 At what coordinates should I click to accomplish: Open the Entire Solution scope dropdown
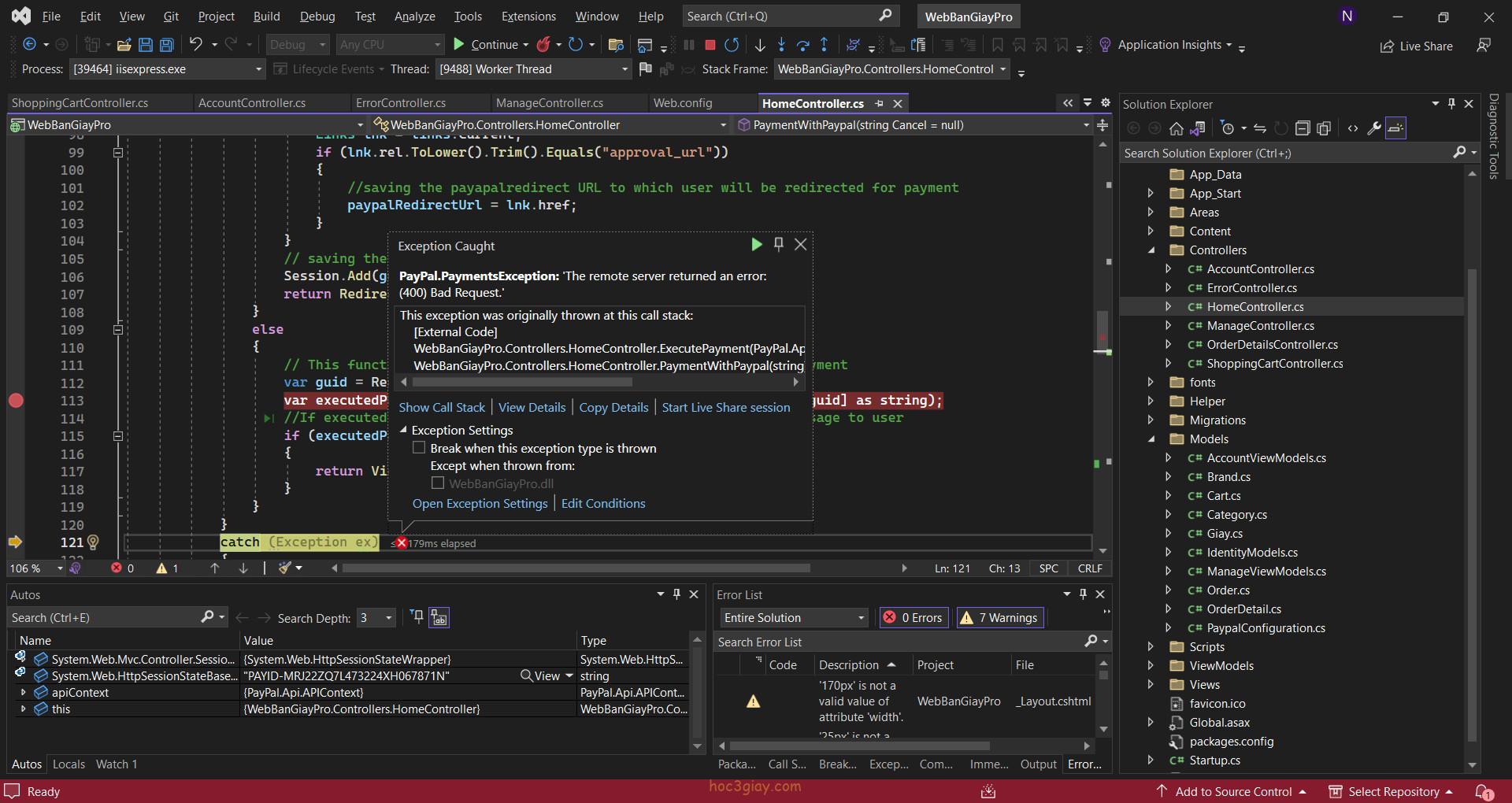(x=795, y=618)
